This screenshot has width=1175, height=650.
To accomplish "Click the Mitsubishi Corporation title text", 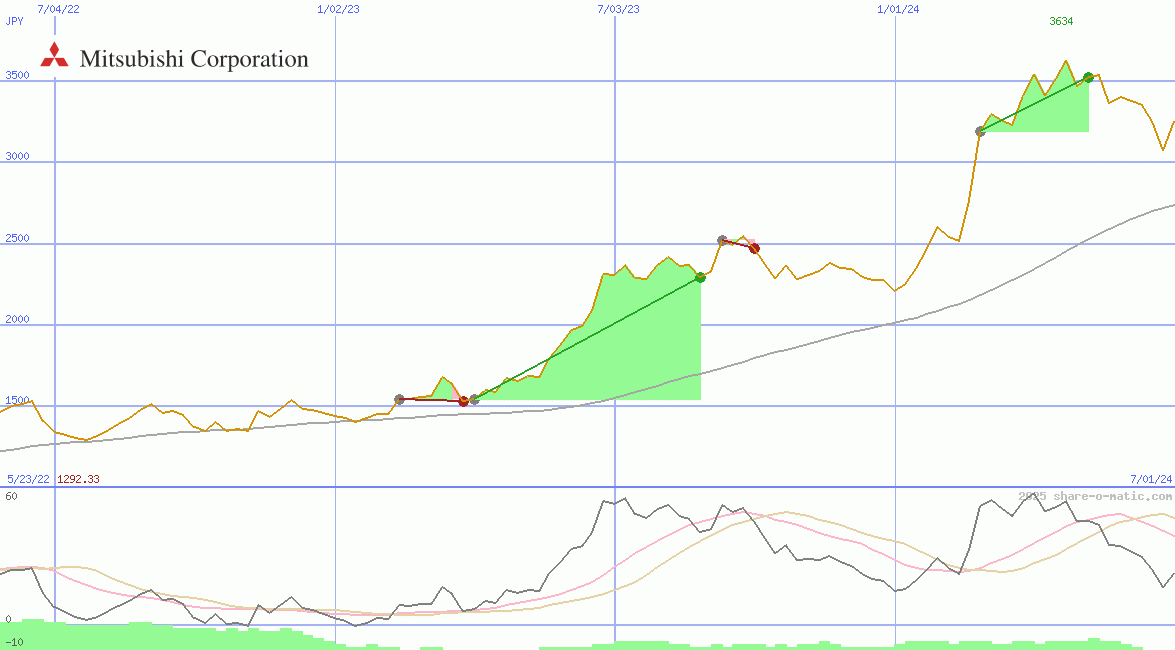I will (194, 59).
